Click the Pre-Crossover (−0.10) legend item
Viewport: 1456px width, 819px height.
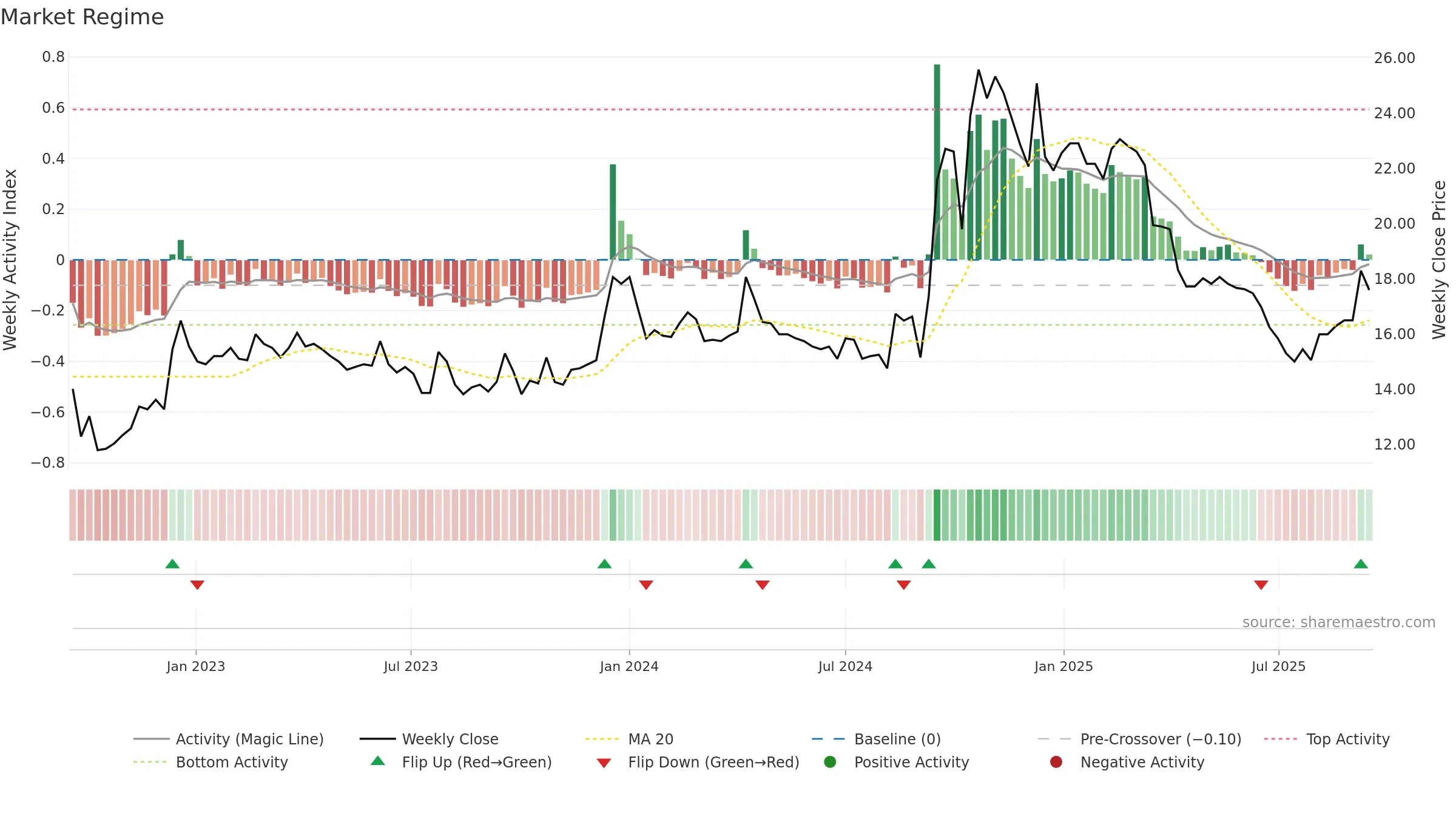click(x=1139, y=739)
